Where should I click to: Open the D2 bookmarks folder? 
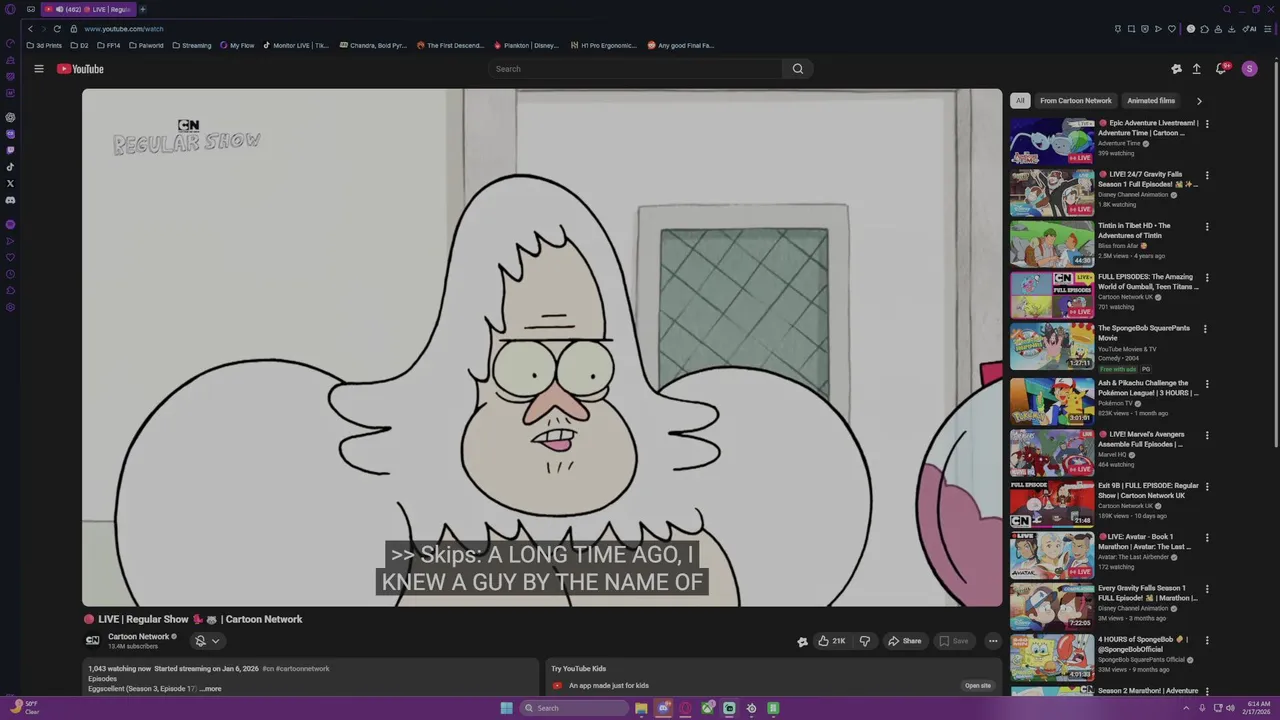click(x=80, y=45)
